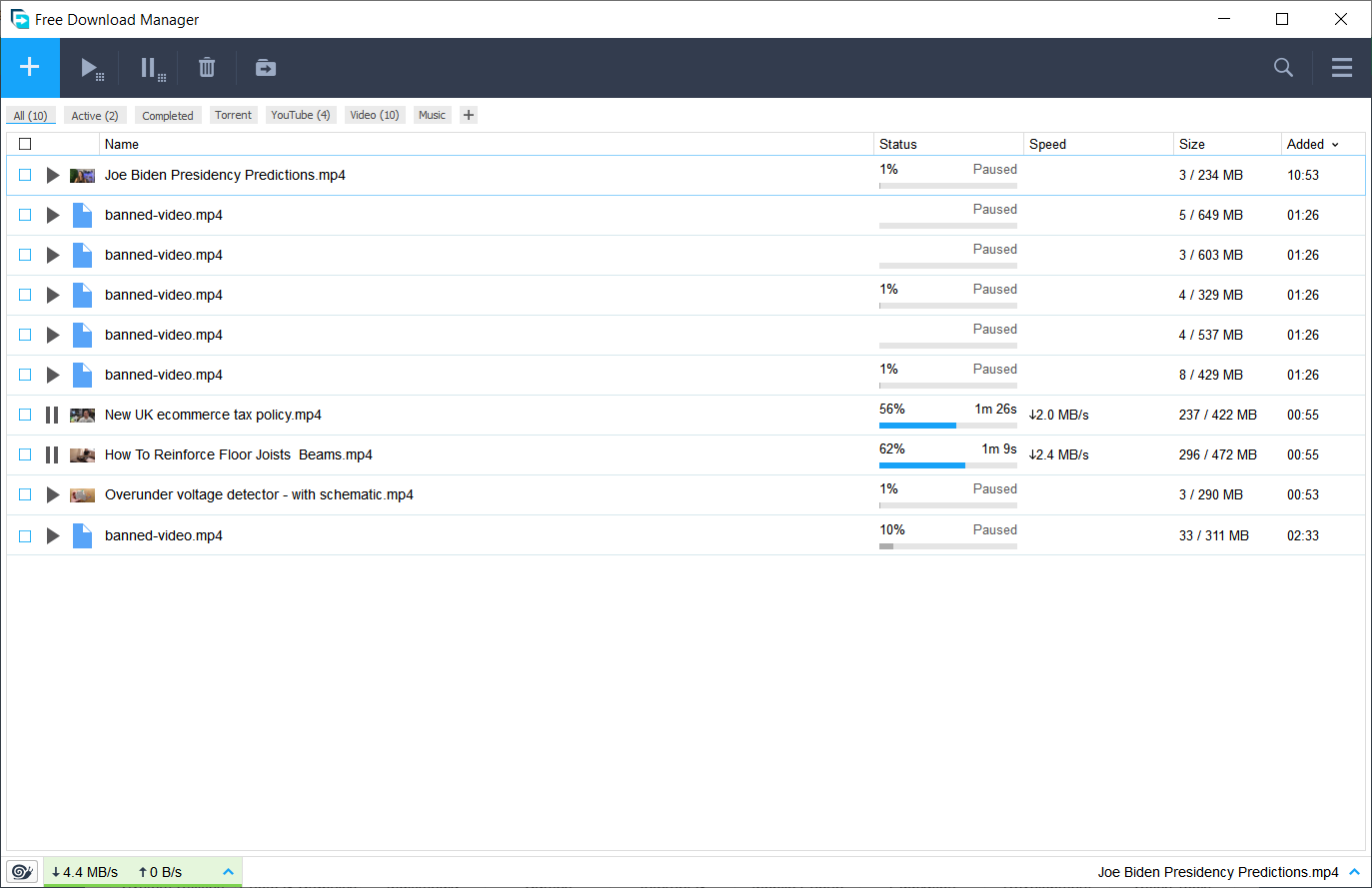Check the box for 603 MB banned-video.mp4

click(25, 255)
